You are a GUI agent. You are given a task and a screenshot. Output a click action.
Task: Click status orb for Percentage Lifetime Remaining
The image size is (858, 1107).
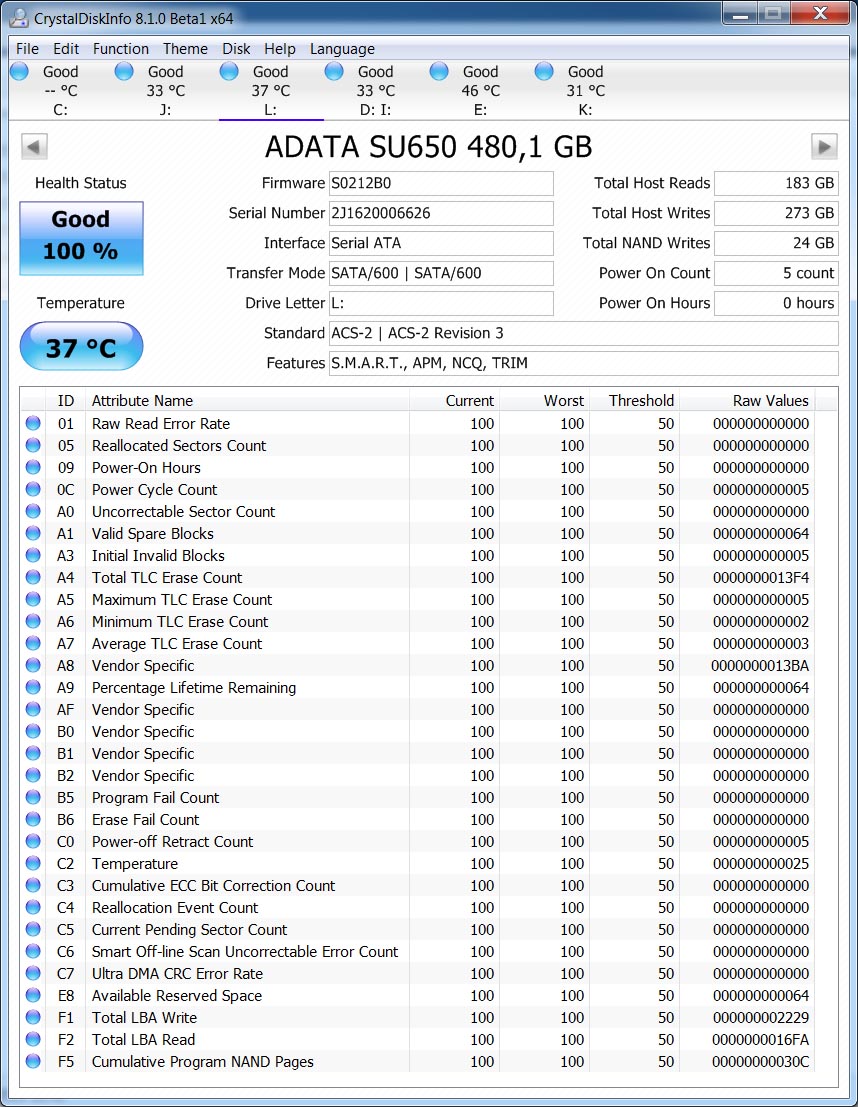32,687
